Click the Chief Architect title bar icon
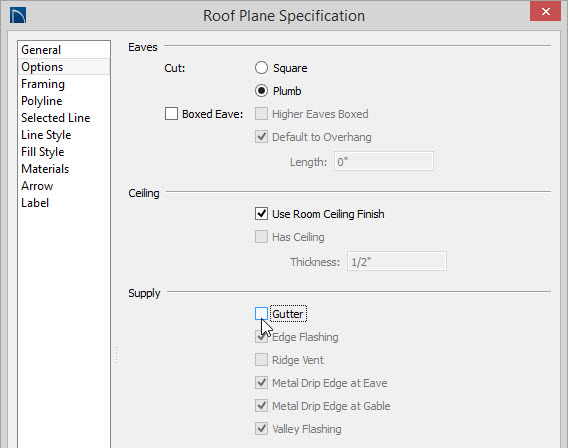 [18, 16]
